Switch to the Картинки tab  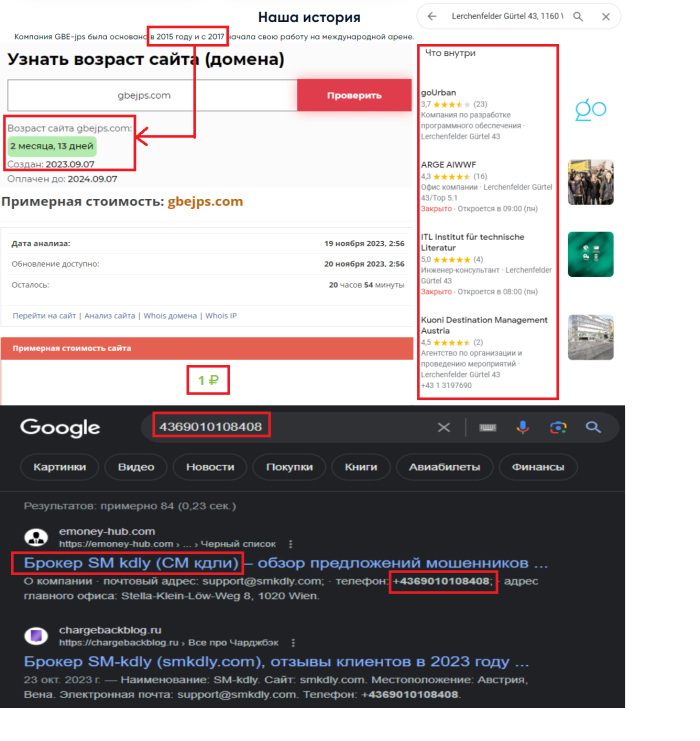coord(60,467)
